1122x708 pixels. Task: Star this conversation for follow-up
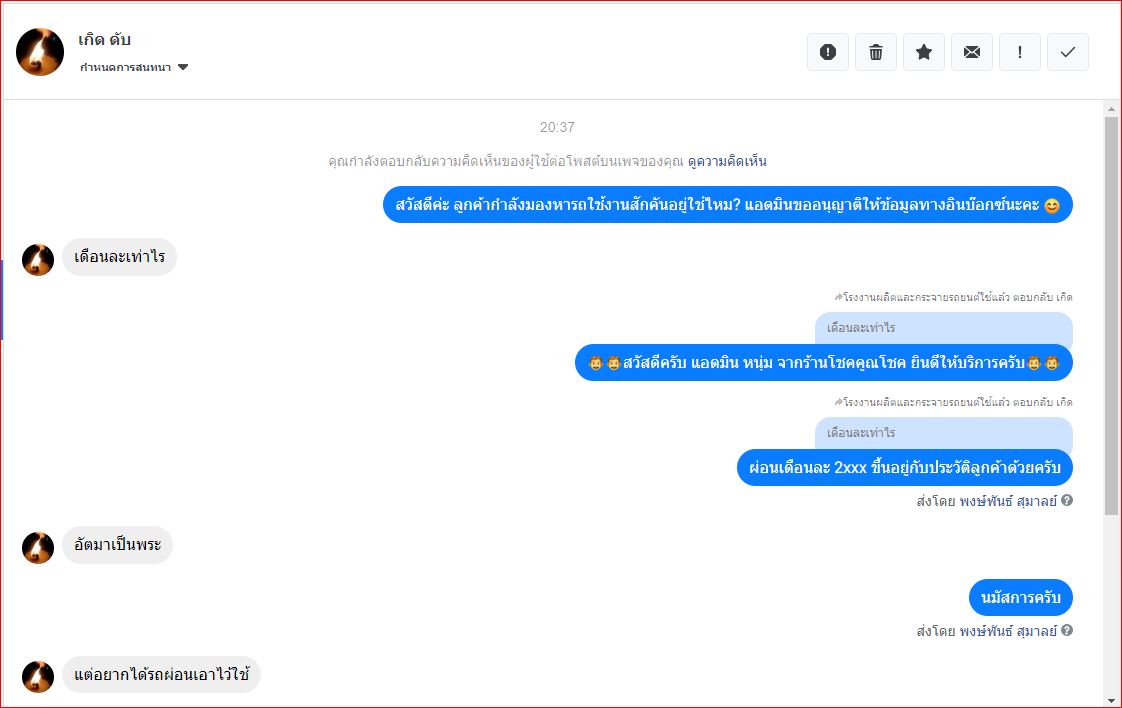point(924,52)
